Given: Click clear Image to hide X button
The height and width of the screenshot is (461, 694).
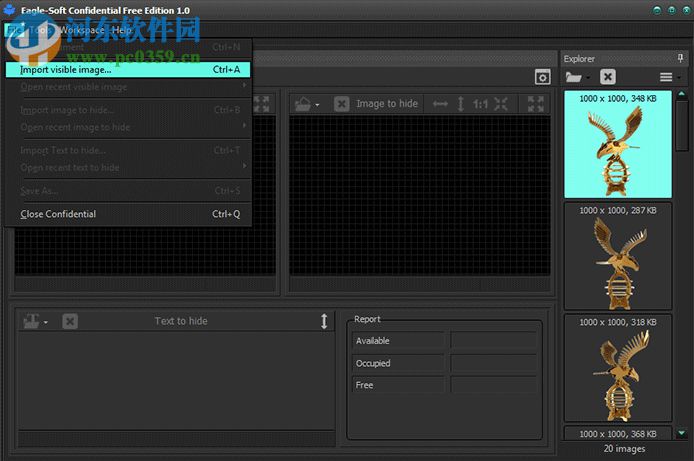Looking at the screenshot, I should (x=341, y=104).
